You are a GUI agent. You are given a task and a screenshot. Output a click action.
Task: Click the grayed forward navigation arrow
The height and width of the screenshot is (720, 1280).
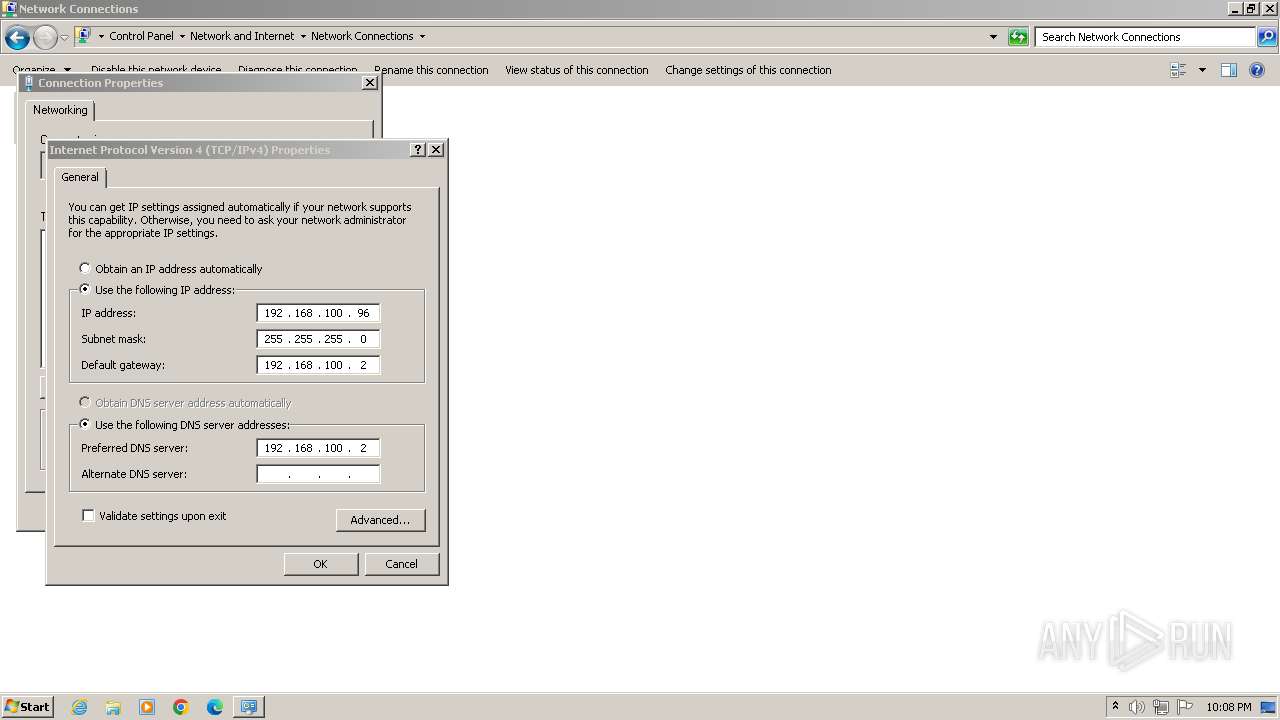click(x=45, y=38)
